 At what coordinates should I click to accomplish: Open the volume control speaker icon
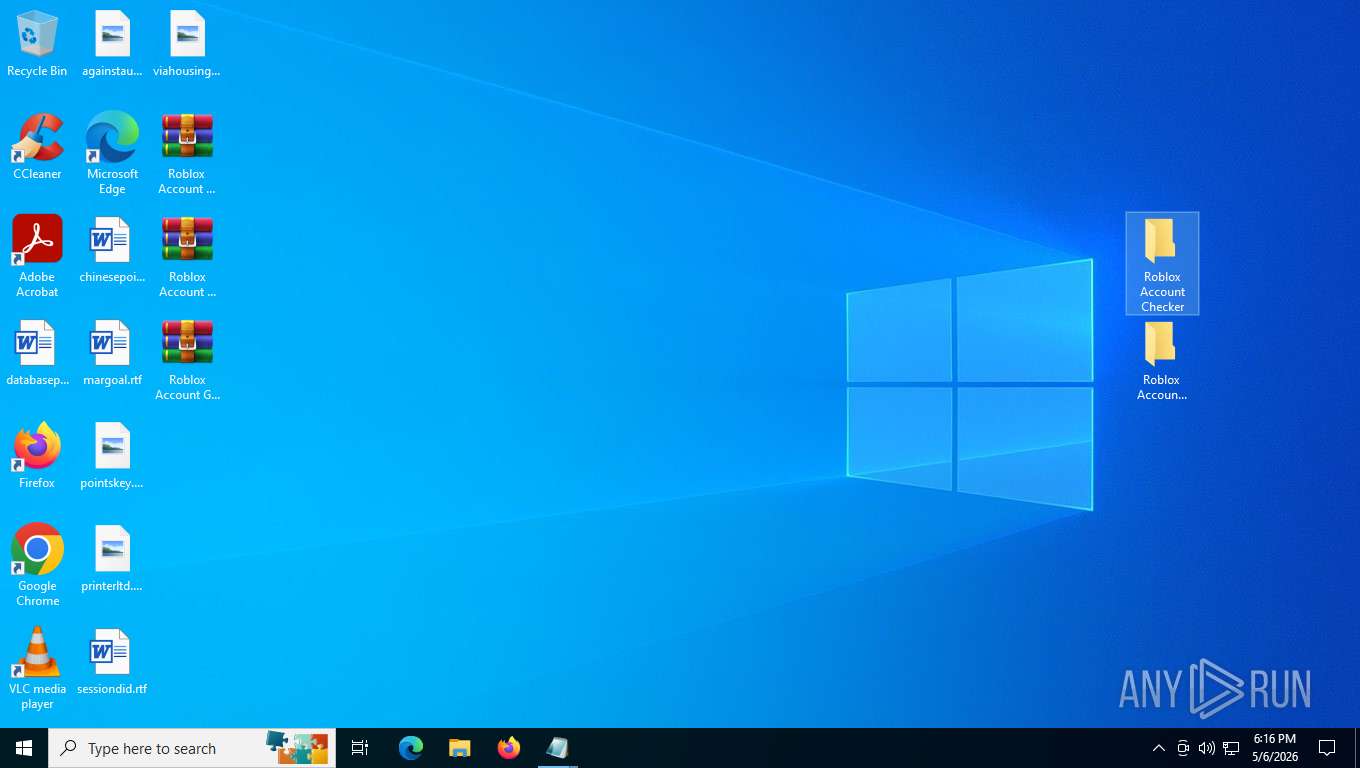[1207, 748]
